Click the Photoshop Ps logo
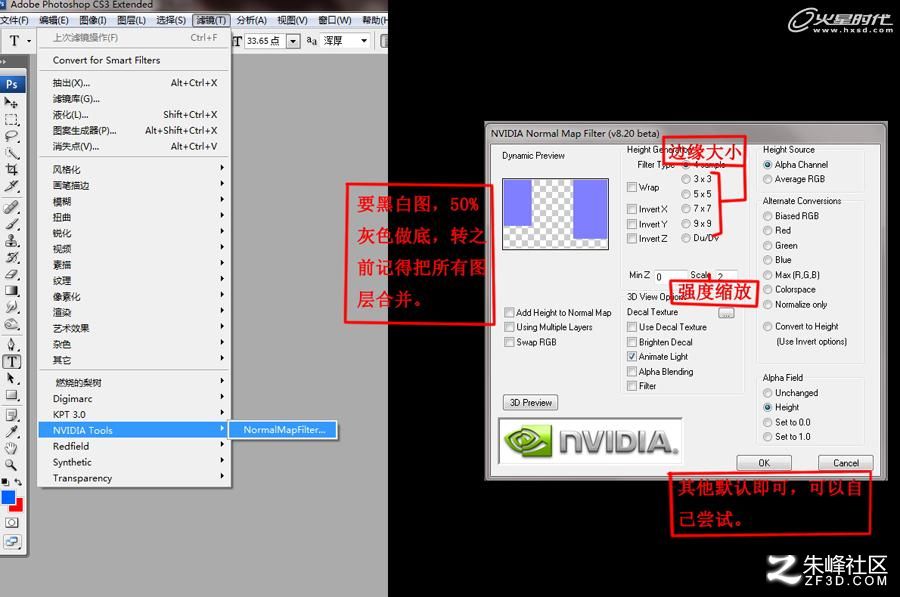 (12, 84)
